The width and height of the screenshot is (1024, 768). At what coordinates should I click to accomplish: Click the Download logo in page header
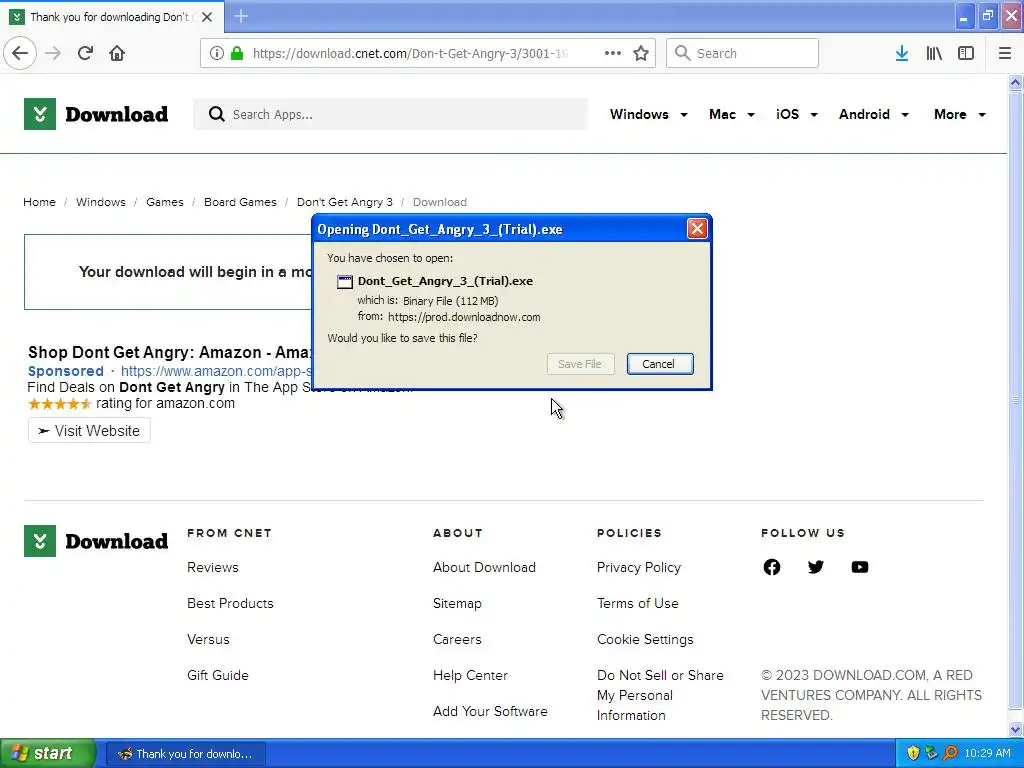point(96,114)
